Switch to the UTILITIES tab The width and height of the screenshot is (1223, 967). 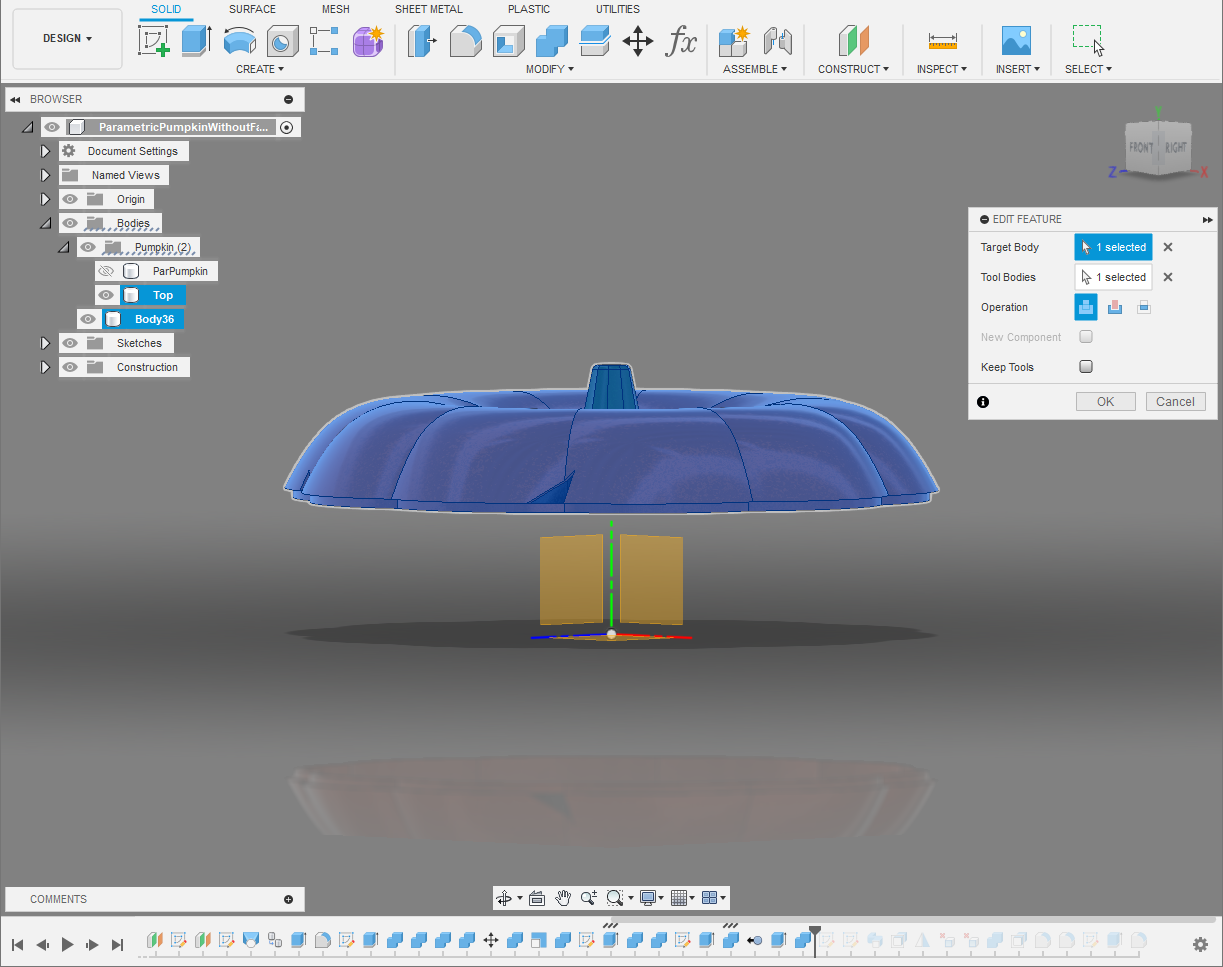click(x=618, y=9)
